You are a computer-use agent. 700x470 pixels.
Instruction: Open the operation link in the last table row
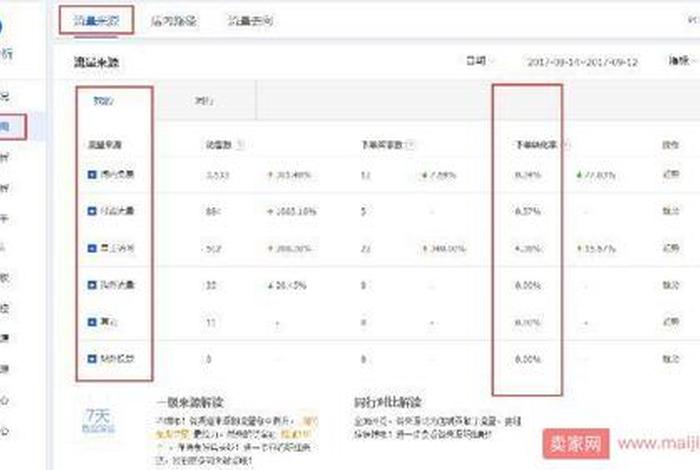tap(671, 359)
